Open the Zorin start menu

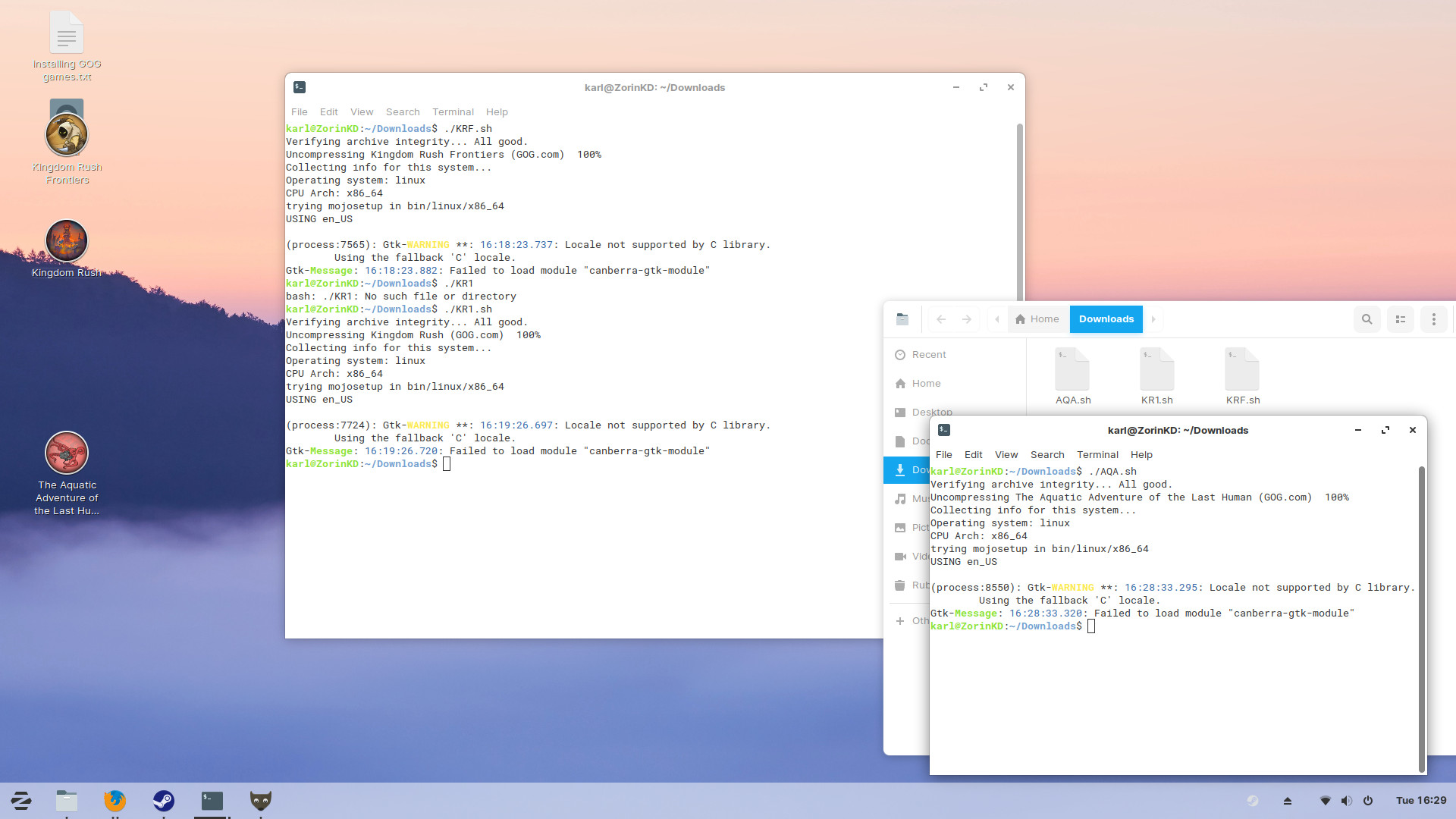coord(21,800)
